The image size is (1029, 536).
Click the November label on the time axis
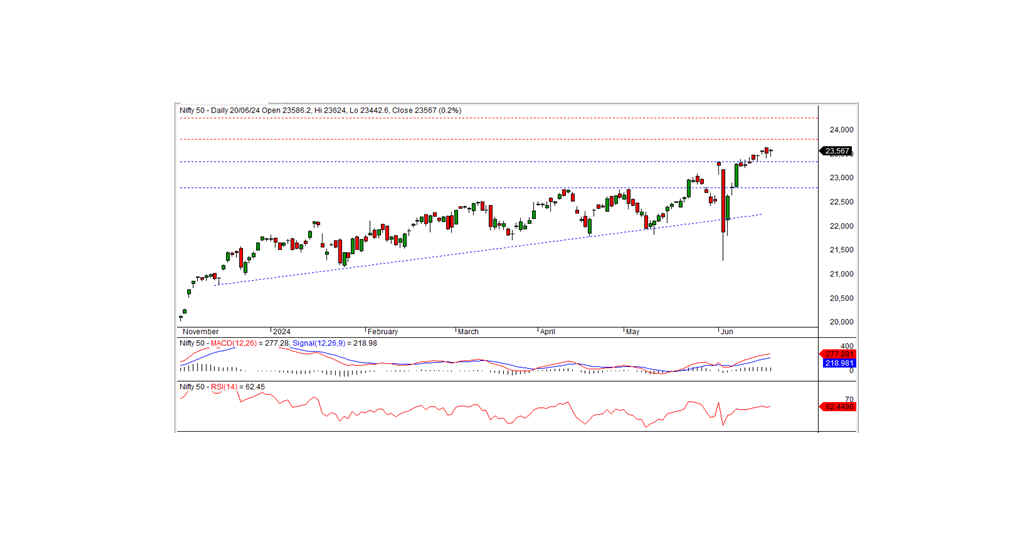pyautogui.click(x=200, y=332)
